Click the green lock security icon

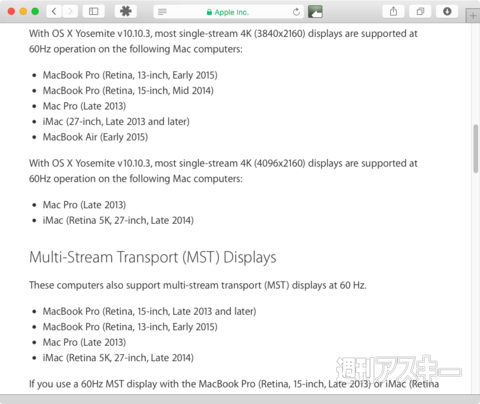click(209, 12)
